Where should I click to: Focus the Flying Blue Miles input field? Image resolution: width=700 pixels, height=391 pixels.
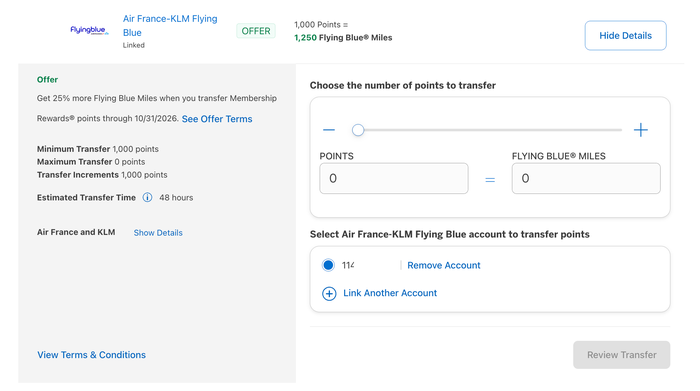tap(586, 179)
